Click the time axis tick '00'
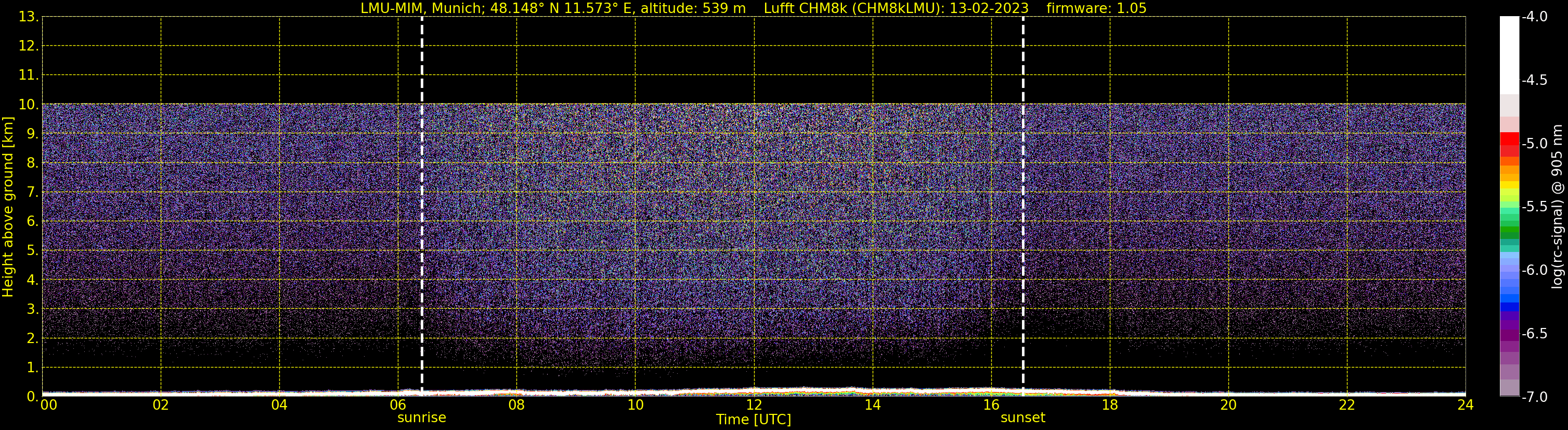 49,405
